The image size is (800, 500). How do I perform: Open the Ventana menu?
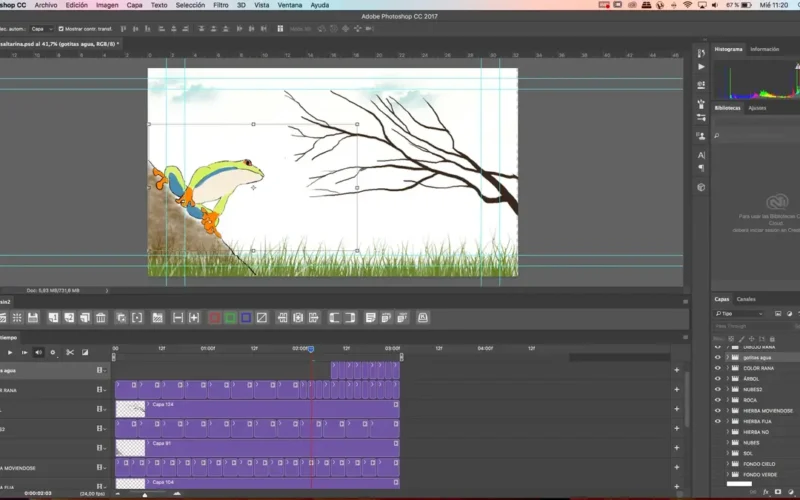290,5
